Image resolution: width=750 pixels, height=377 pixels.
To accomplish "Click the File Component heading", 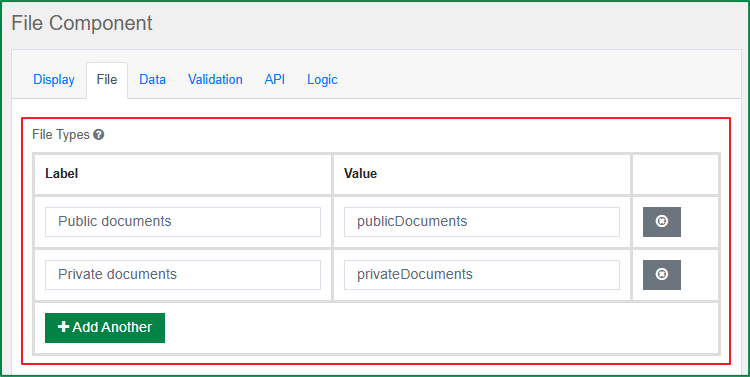I will point(82,23).
